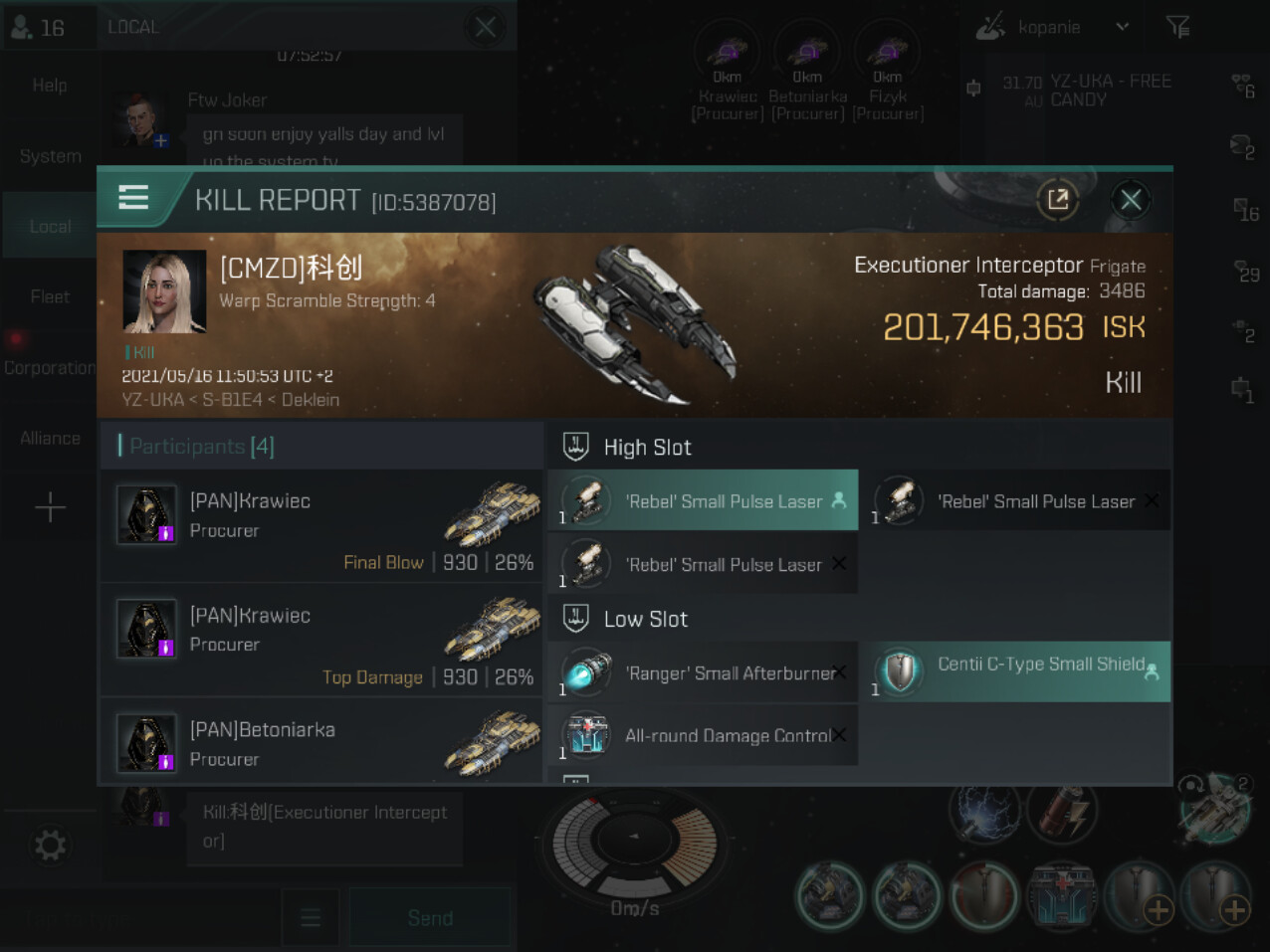This screenshot has height=952, width=1270.
Task: Click victim character portrait in kill report
Action: click(164, 291)
